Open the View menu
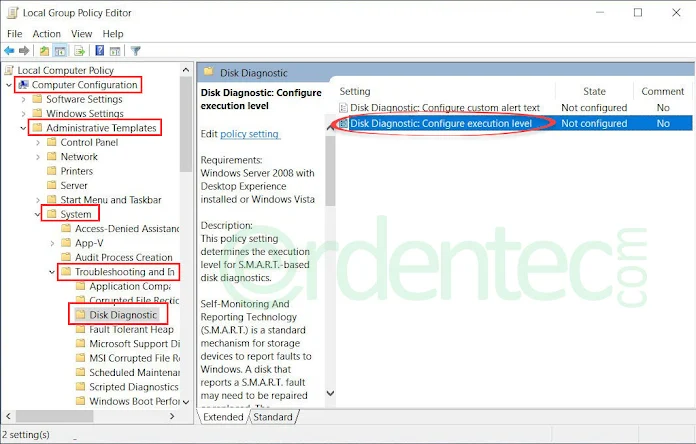Image resolution: width=696 pixels, height=444 pixels. tap(82, 34)
